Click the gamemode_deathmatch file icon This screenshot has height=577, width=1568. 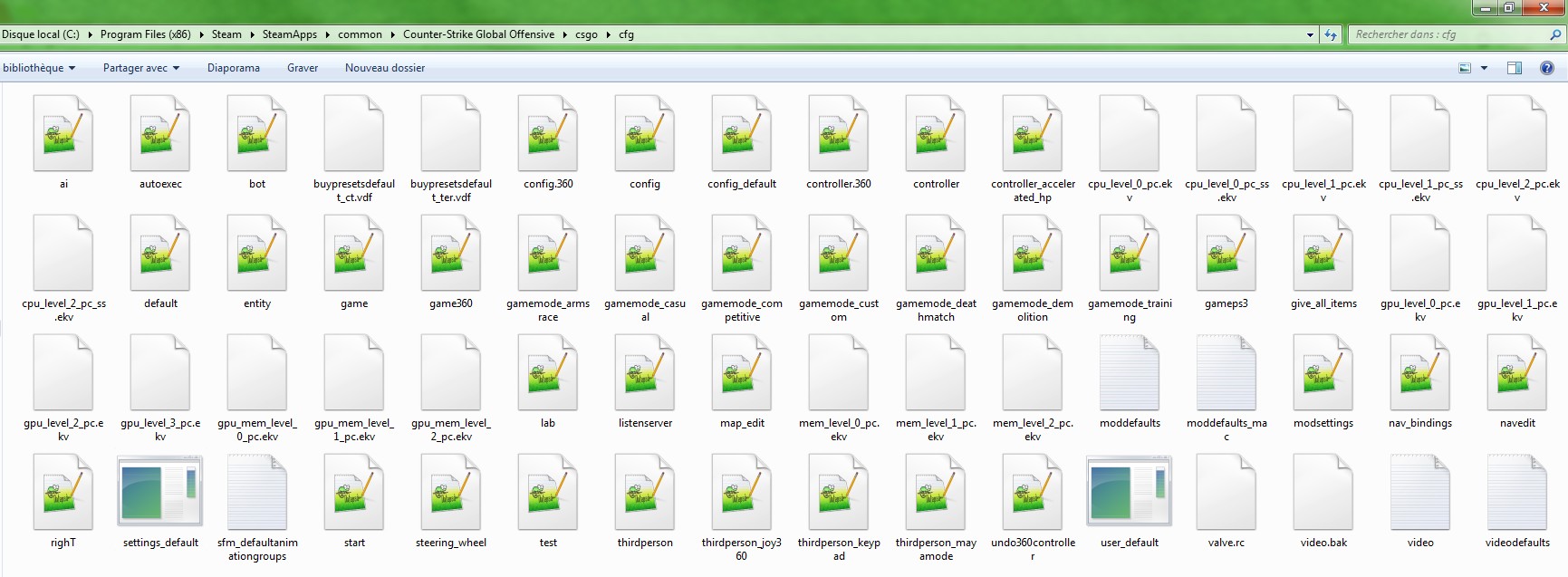(936, 253)
